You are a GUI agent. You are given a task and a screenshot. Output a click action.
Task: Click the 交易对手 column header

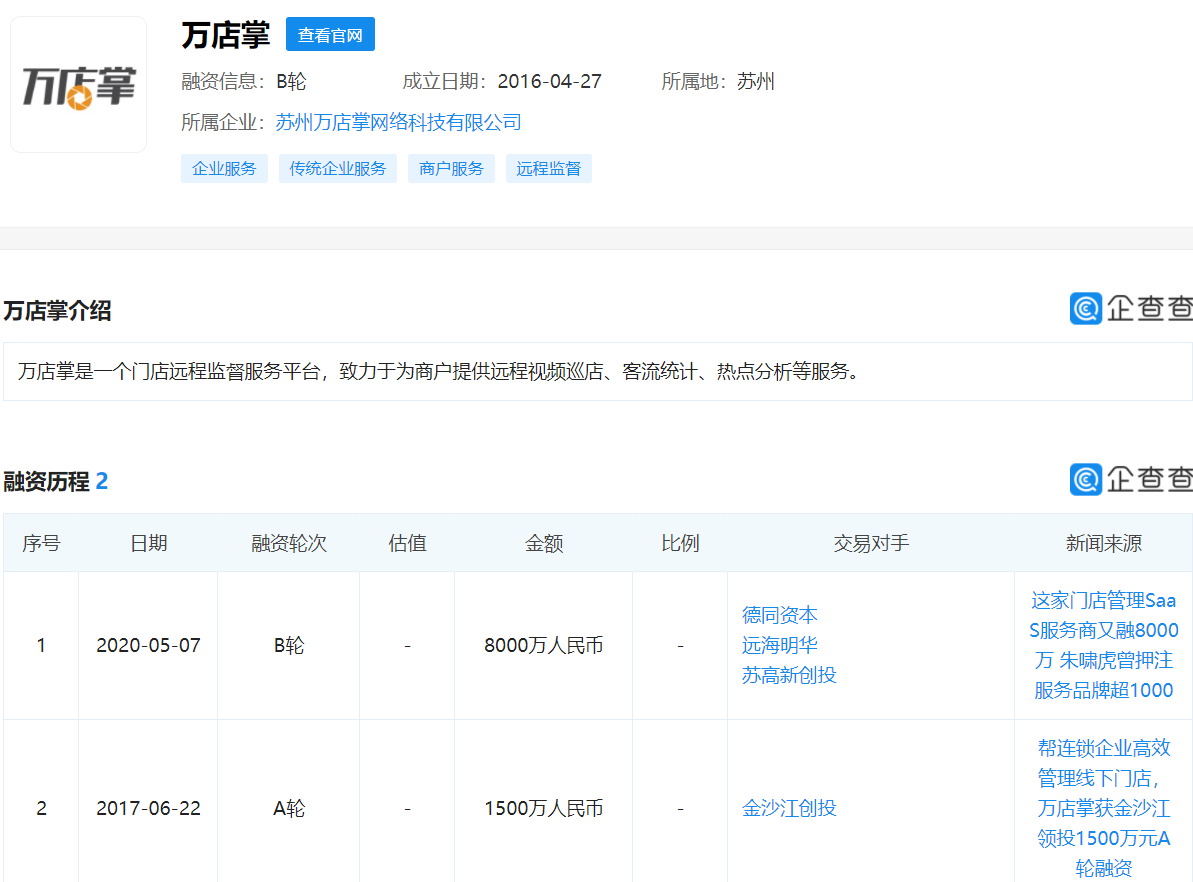(x=869, y=542)
